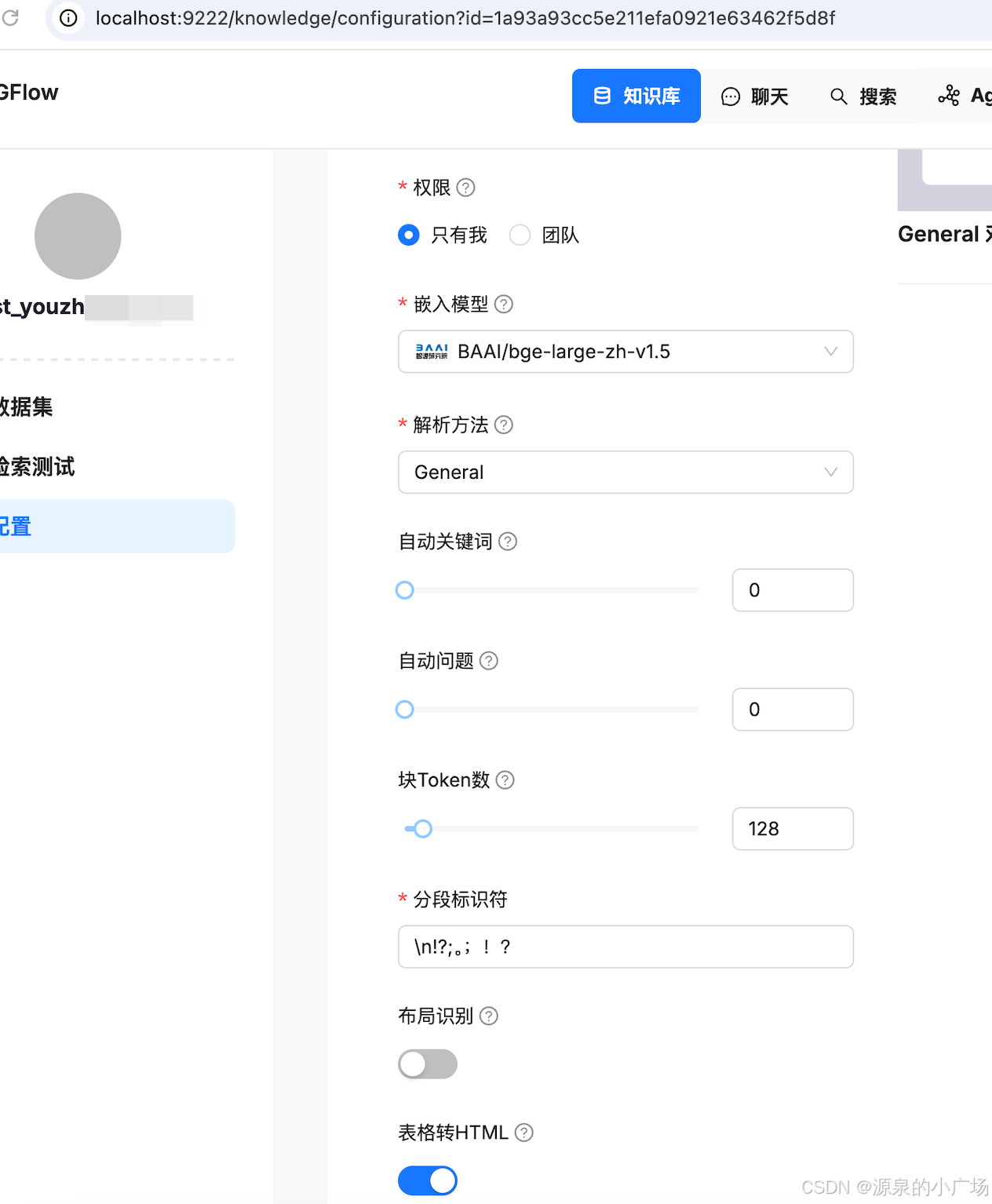The width and height of the screenshot is (992, 1204).
Task: Click help icon beside 嵌入模型 label
Action: pyautogui.click(x=504, y=304)
